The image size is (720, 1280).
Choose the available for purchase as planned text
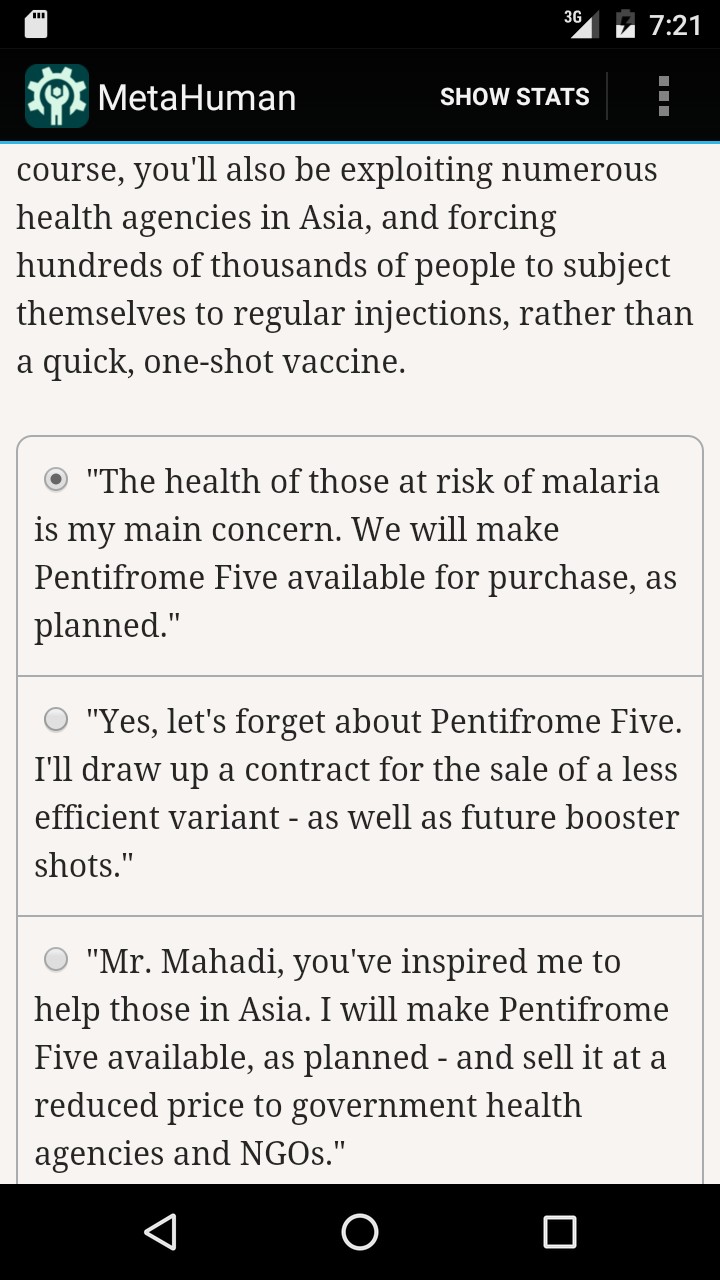(x=355, y=553)
